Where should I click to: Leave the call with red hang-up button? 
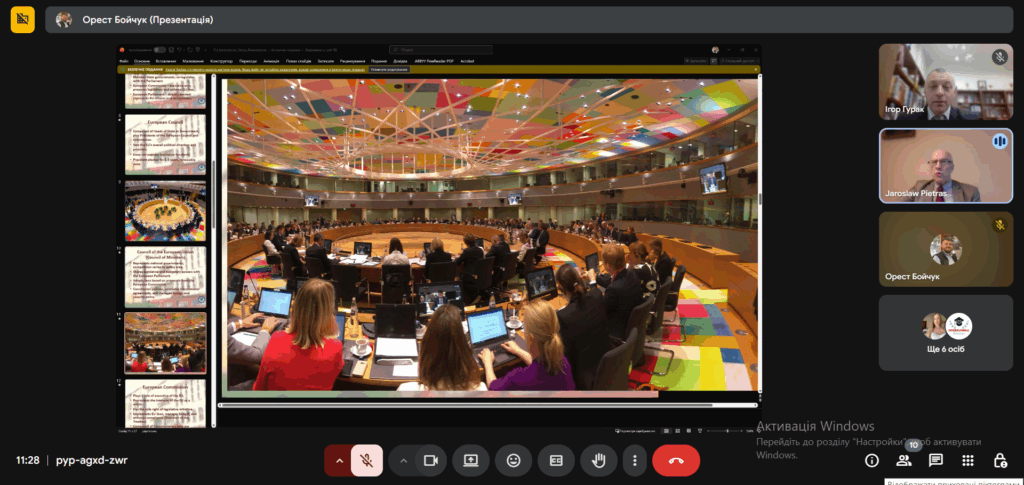(676, 460)
